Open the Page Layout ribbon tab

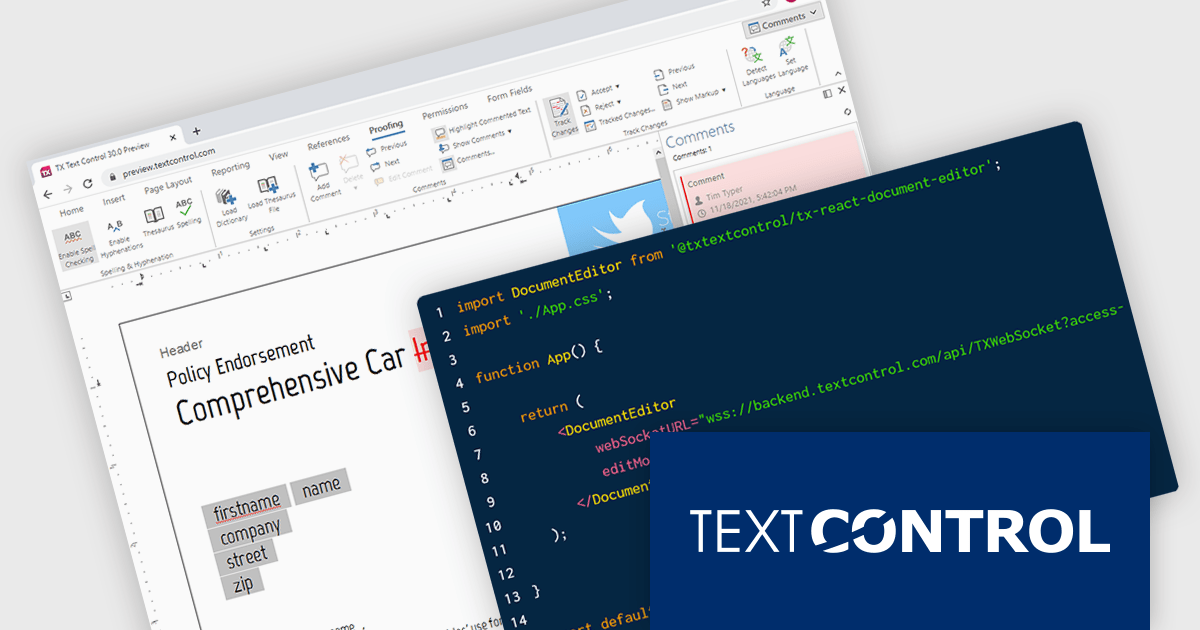click(167, 183)
